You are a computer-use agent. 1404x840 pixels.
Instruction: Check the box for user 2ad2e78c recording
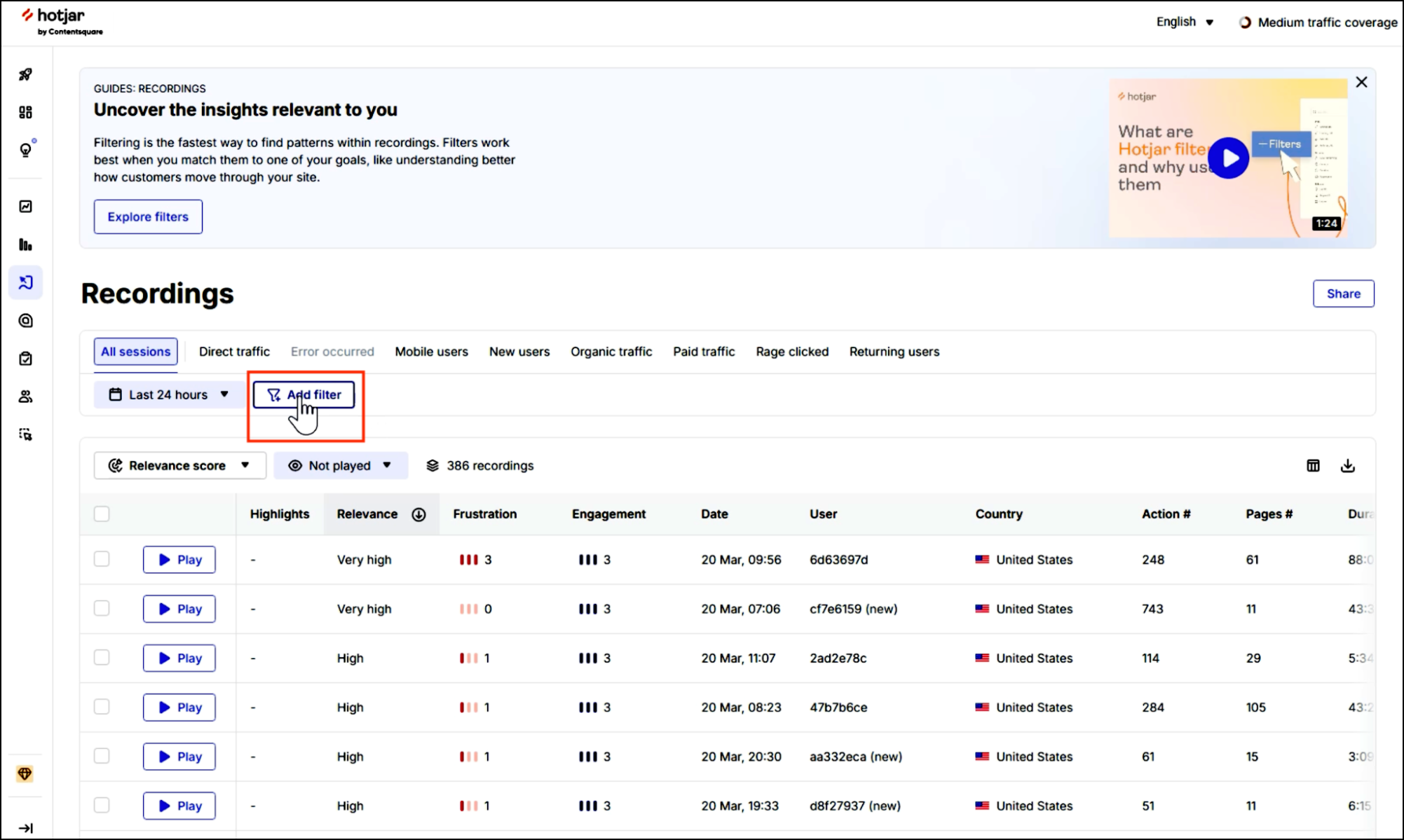point(102,657)
